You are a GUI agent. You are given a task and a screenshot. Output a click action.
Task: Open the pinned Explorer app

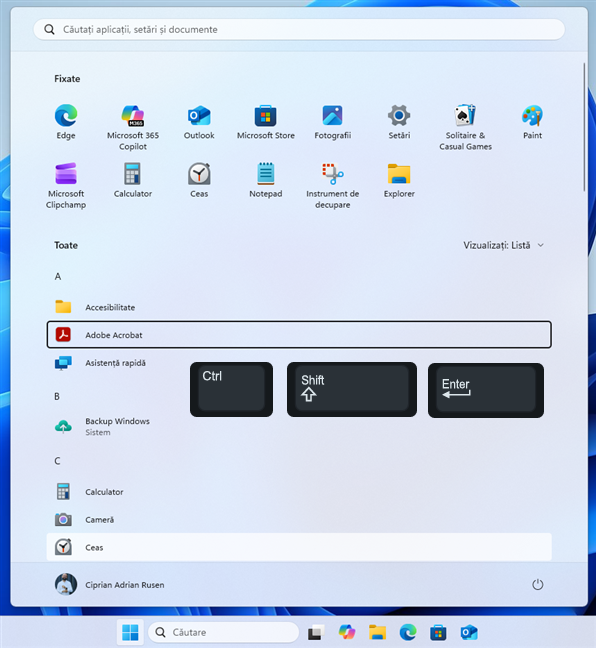pos(399,180)
